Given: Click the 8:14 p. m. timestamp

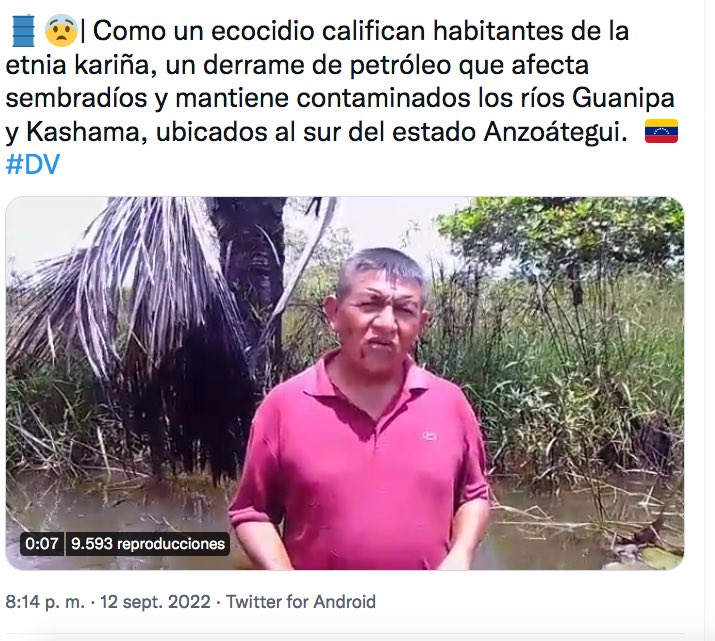Looking at the screenshot, I should pos(45,602).
